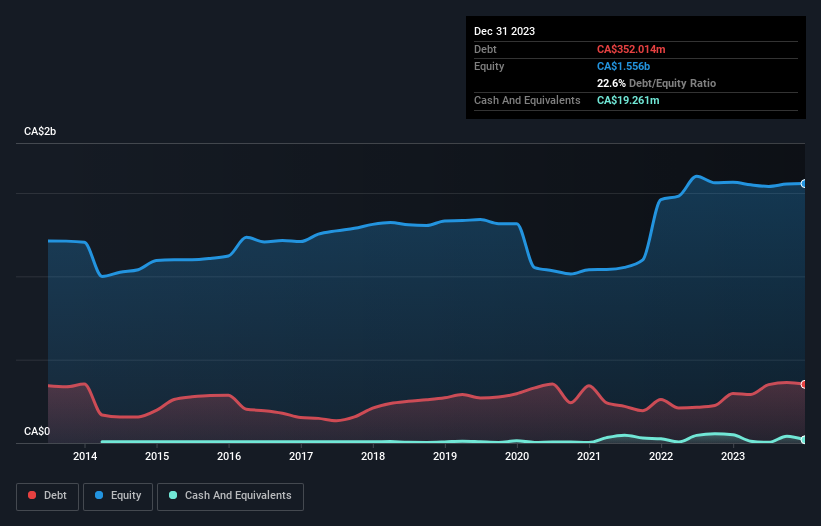Click the red Debt legend dot

click(x=32, y=495)
